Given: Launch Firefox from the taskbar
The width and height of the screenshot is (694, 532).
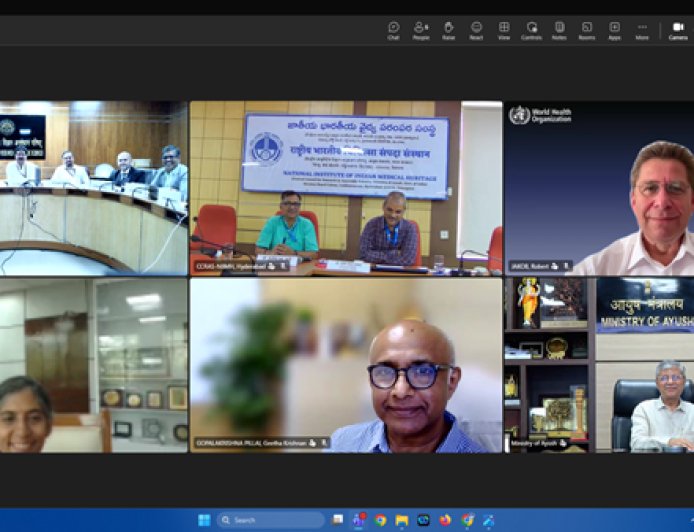Looking at the screenshot, I should 445,520.
